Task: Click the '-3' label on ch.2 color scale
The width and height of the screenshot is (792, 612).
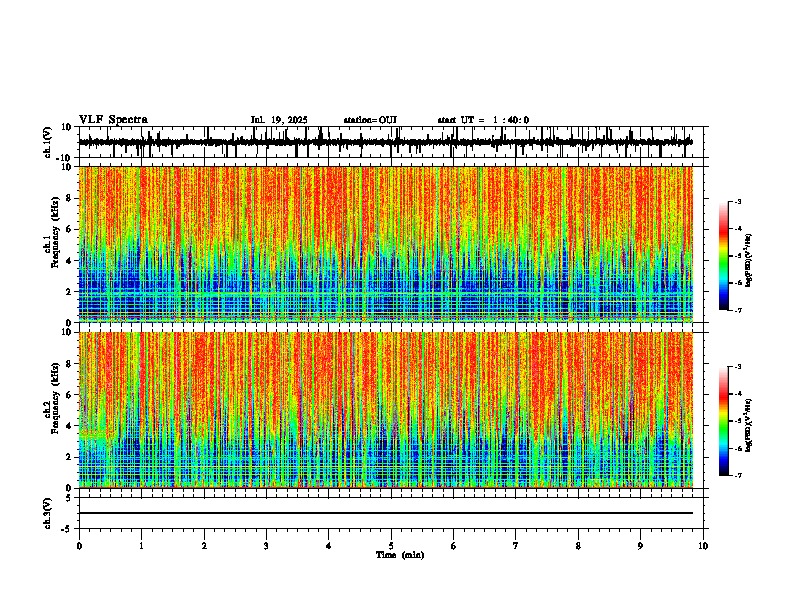Action: tap(737, 367)
